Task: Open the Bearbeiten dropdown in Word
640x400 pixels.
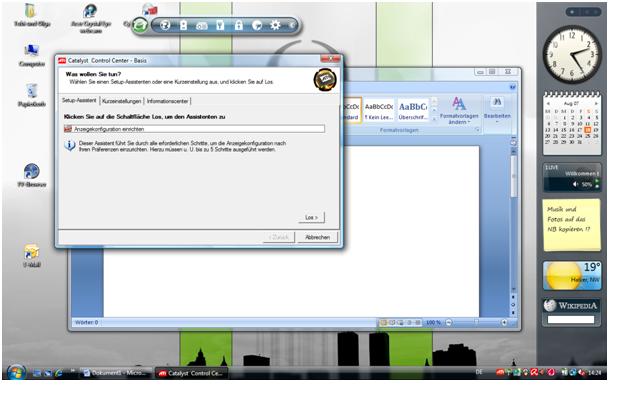Action: point(497,109)
